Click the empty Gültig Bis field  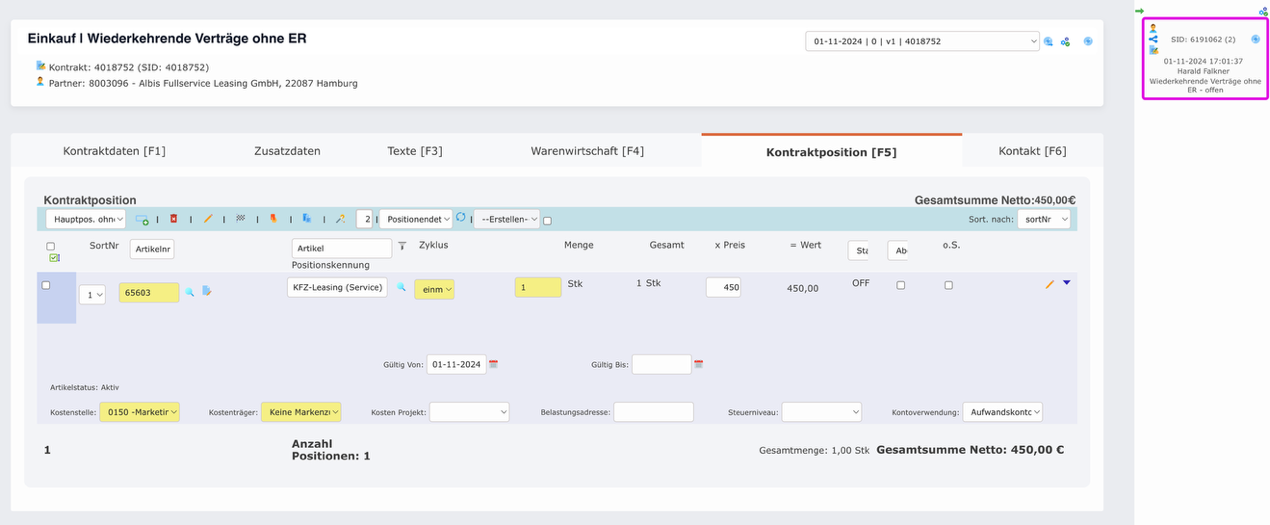tap(661, 364)
